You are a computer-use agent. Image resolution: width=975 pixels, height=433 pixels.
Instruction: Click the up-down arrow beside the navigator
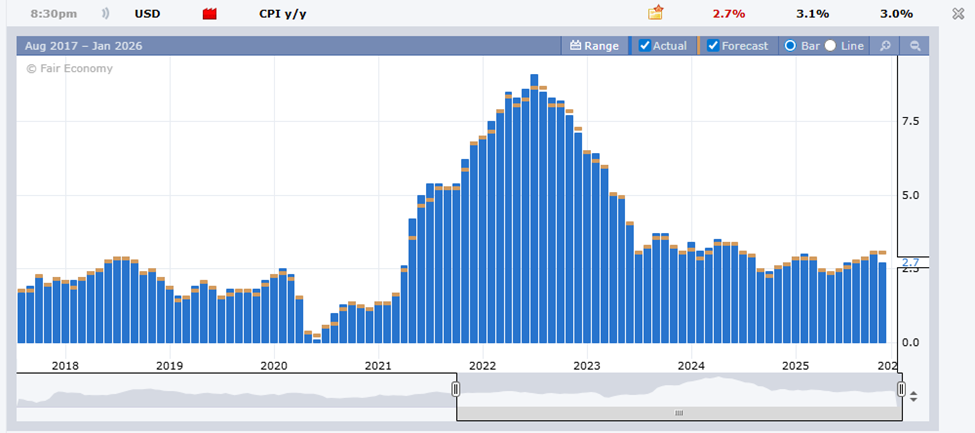[x=913, y=395]
